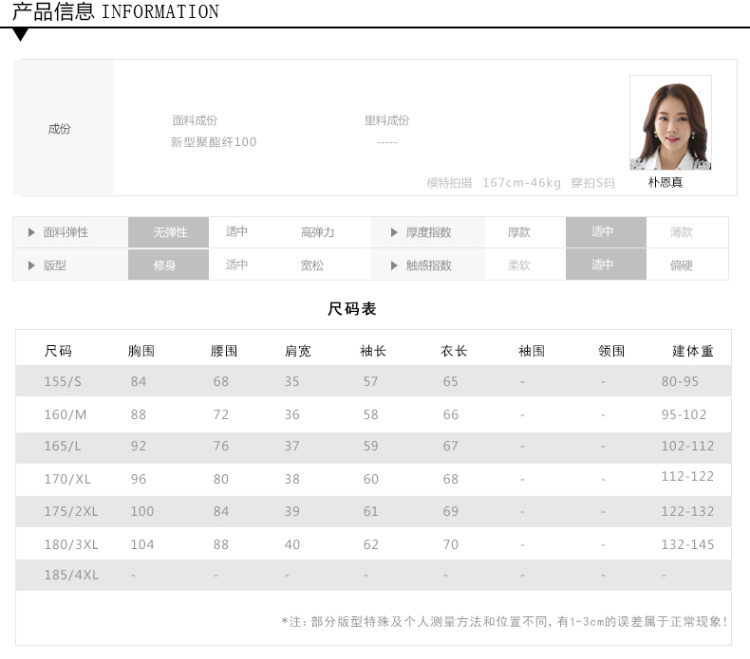Viewport: 750px width, 659px height.
Task: Click the arrow icon beside 版型
Action: click(32, 265)
